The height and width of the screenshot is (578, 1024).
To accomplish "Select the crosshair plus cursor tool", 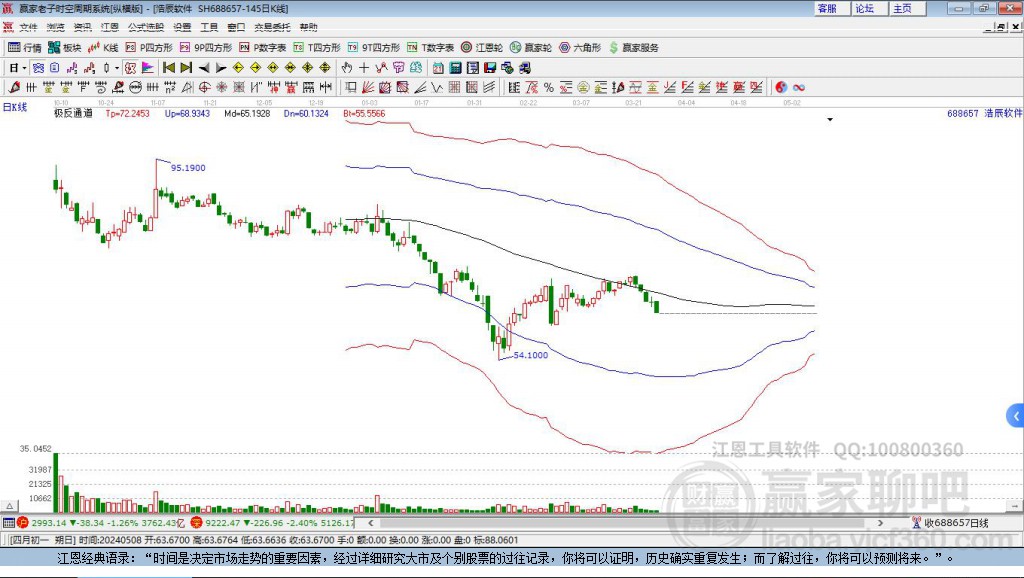I will coord(364,68).
